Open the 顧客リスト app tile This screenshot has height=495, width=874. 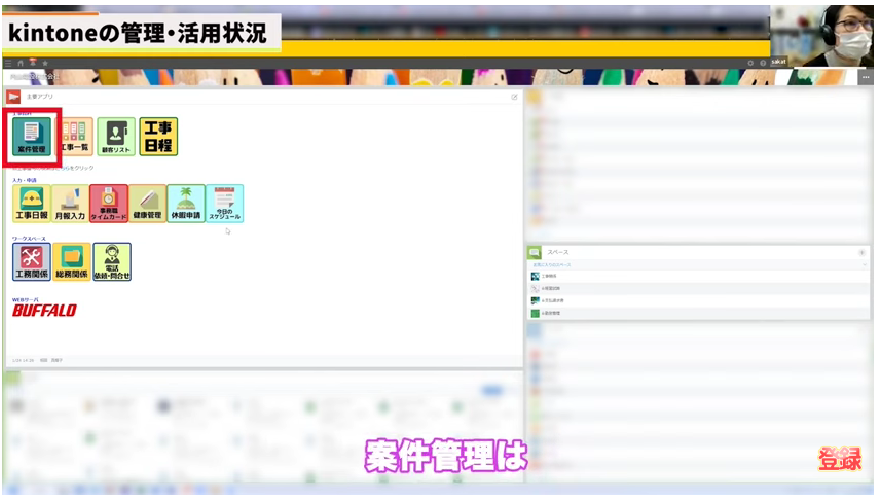coord(116,136)
